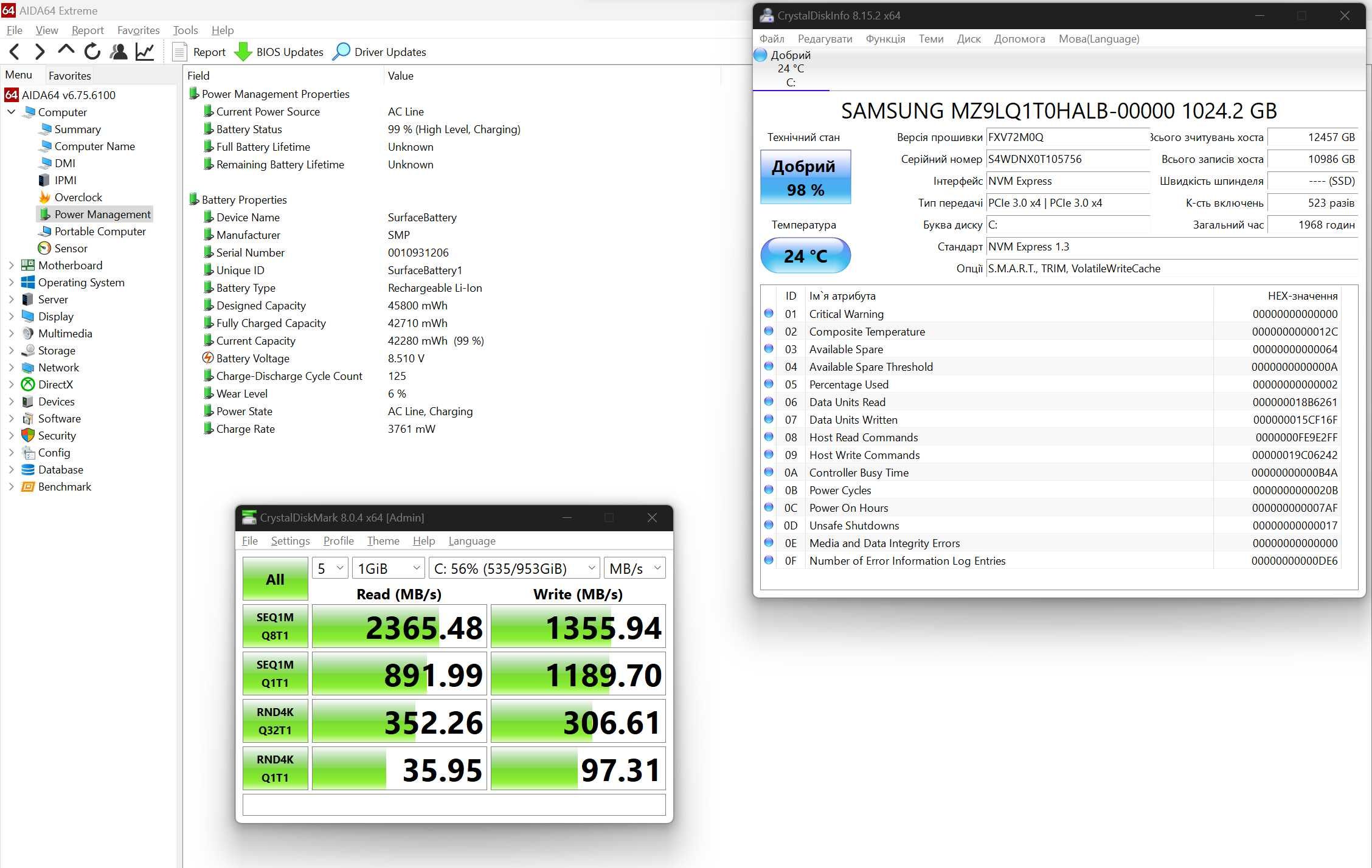The image size is (1372, 868).
Task: Run the RND4K Q1T1 test
Action: point(275,768)
